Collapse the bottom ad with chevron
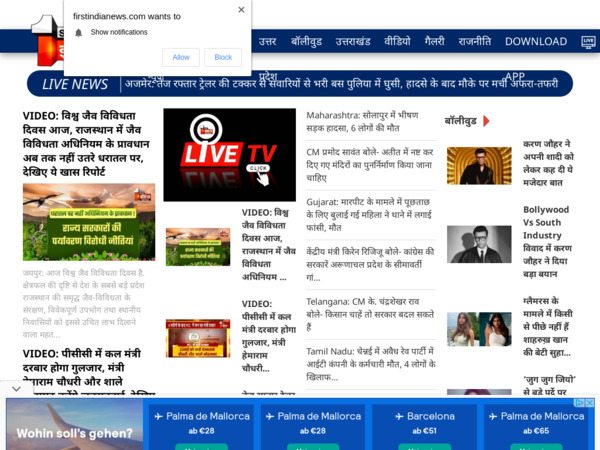600x450 pixels. click(x=16, y=389)
